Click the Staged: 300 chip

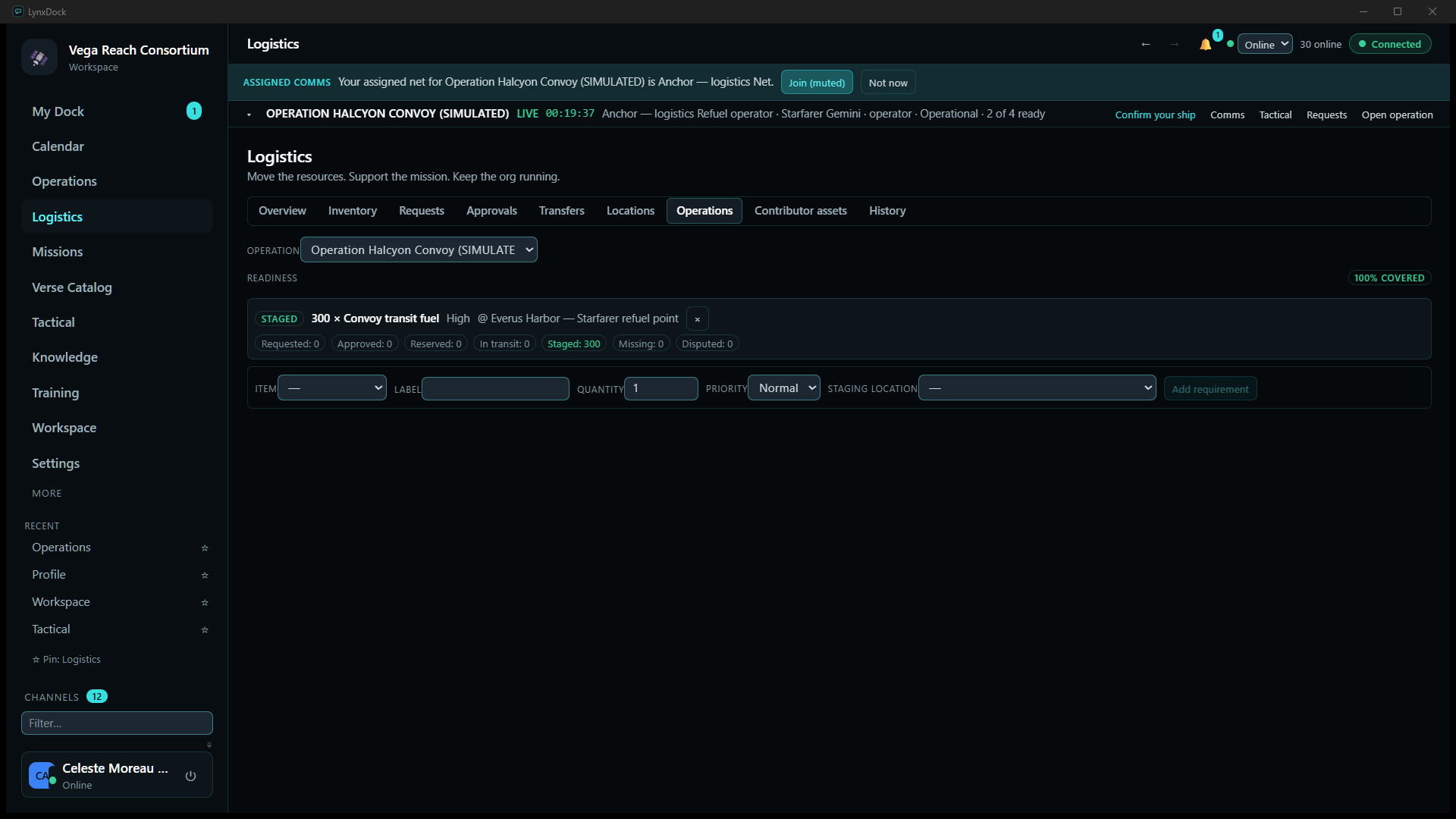pyautogui.click(x=573, y=344)
